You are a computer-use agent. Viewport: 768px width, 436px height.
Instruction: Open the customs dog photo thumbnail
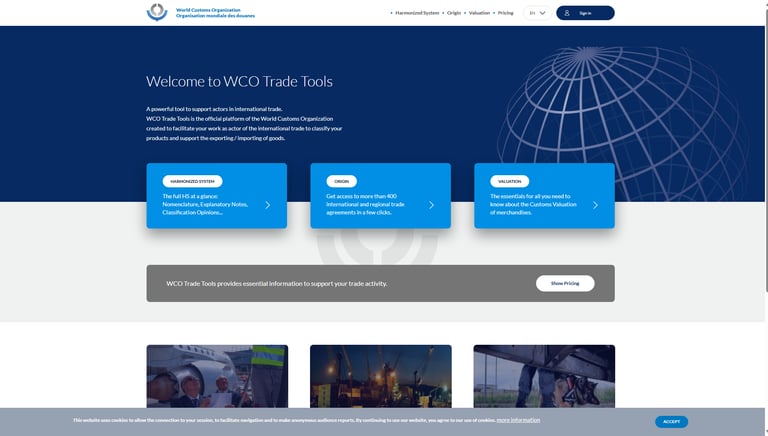coord(544,376)
